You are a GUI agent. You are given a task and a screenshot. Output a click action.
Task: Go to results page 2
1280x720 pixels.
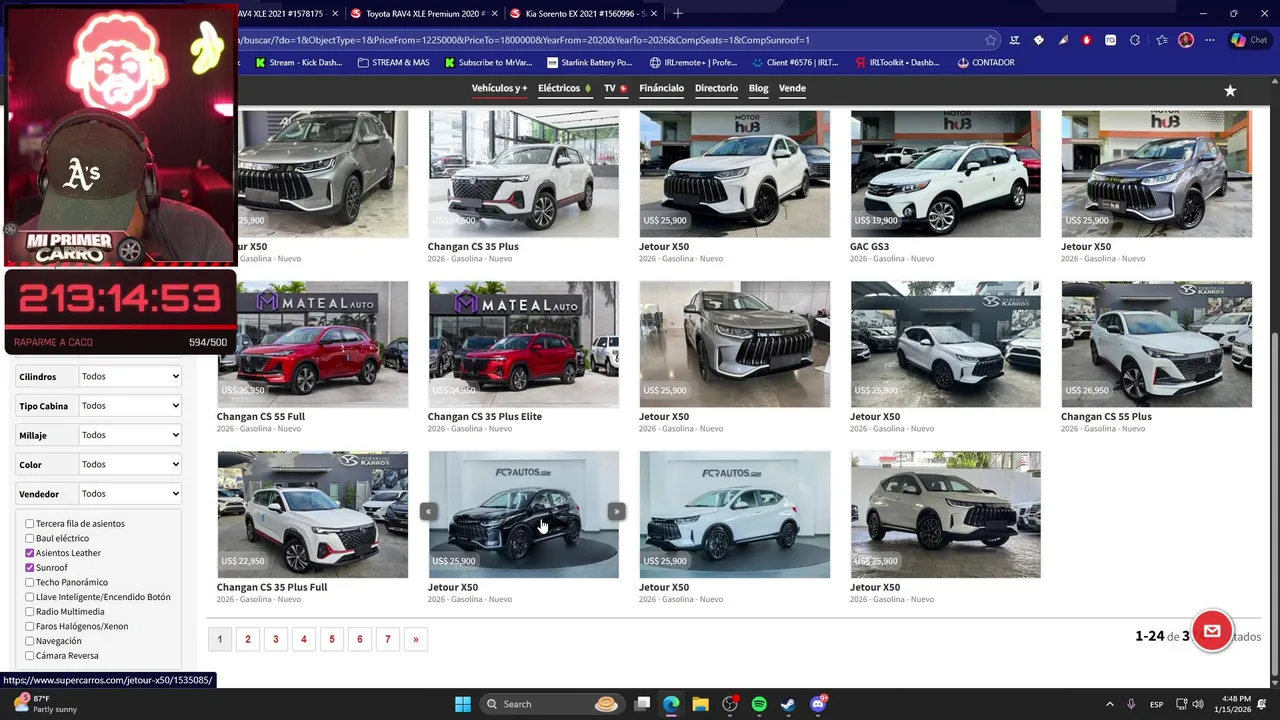(248, 639)
